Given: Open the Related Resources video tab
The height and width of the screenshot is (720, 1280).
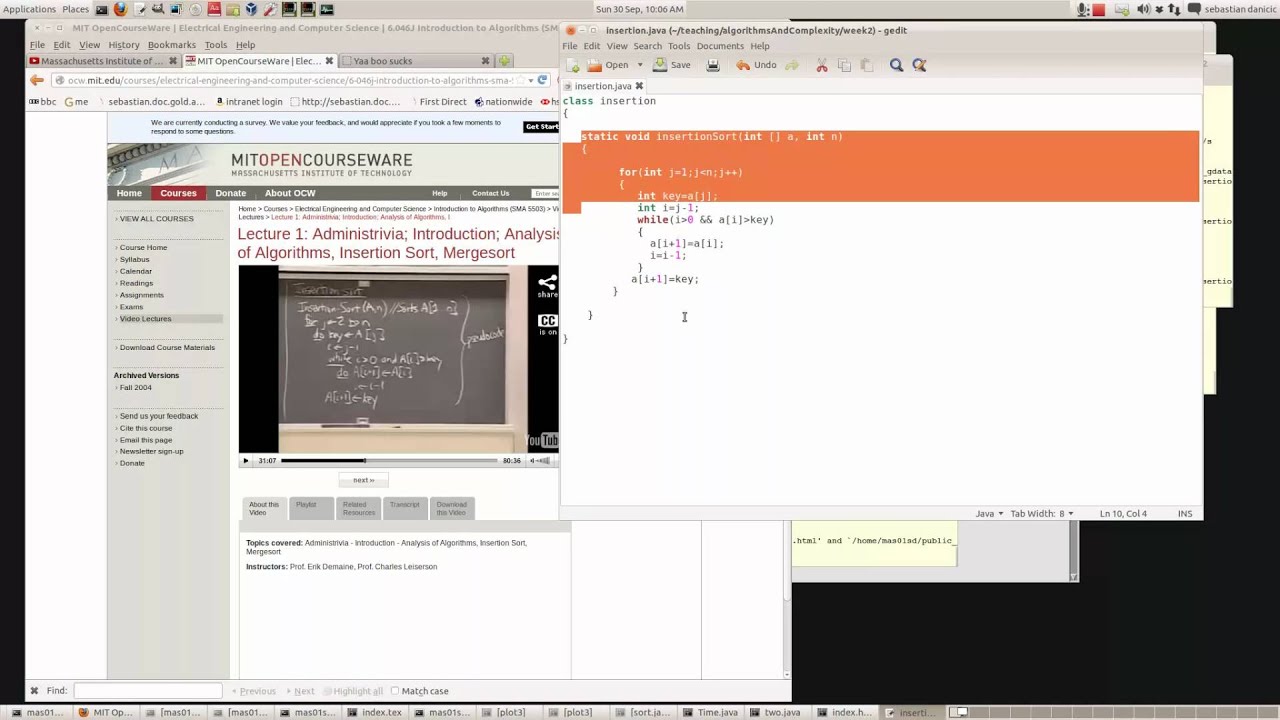Looking at the screenshot, I should pyautogui.click(x=358, y=508).
